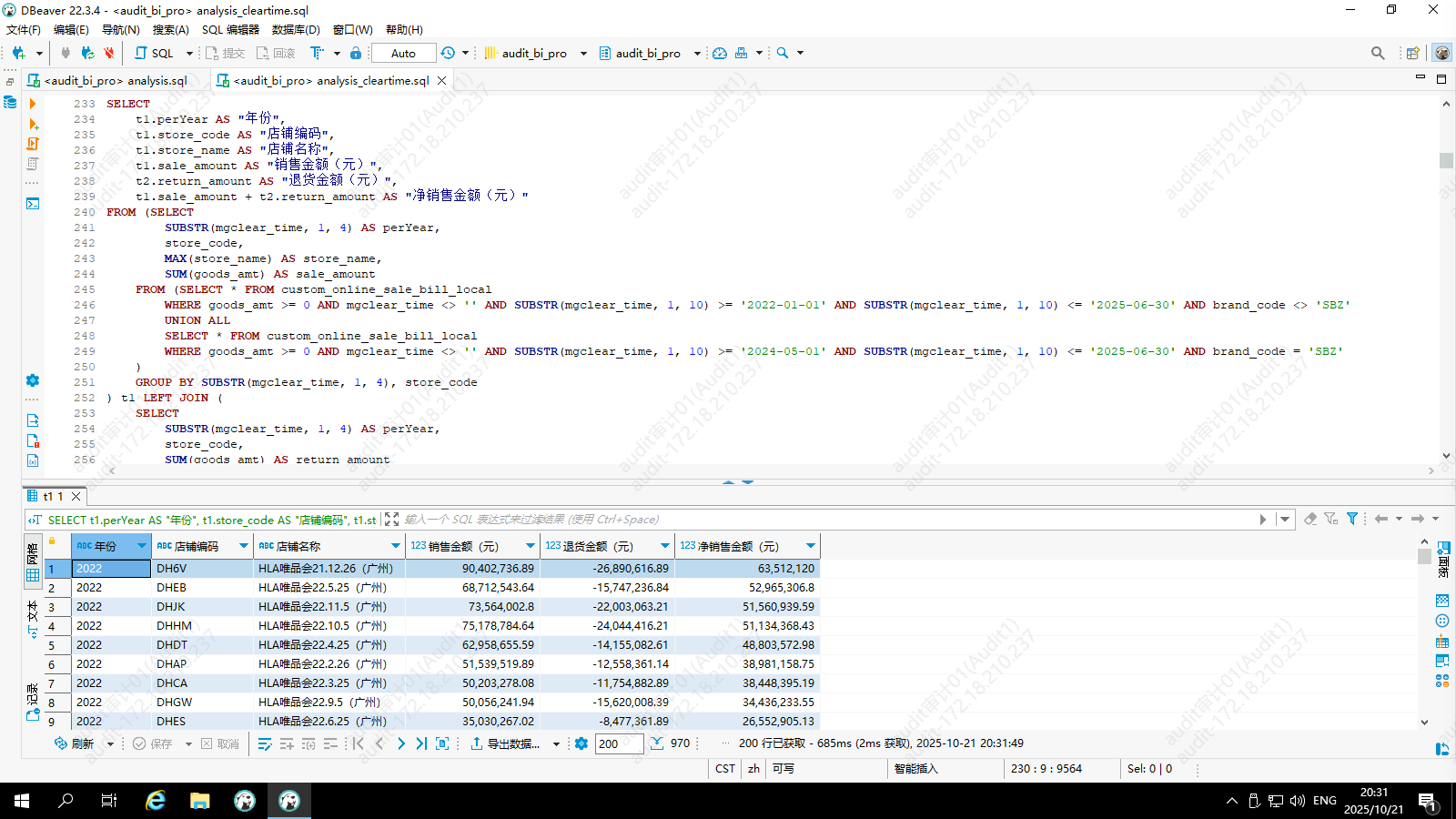1456x819 pixels.
Task: Click the database dashboard gauge icon
Action: click(x=720, y=53)
